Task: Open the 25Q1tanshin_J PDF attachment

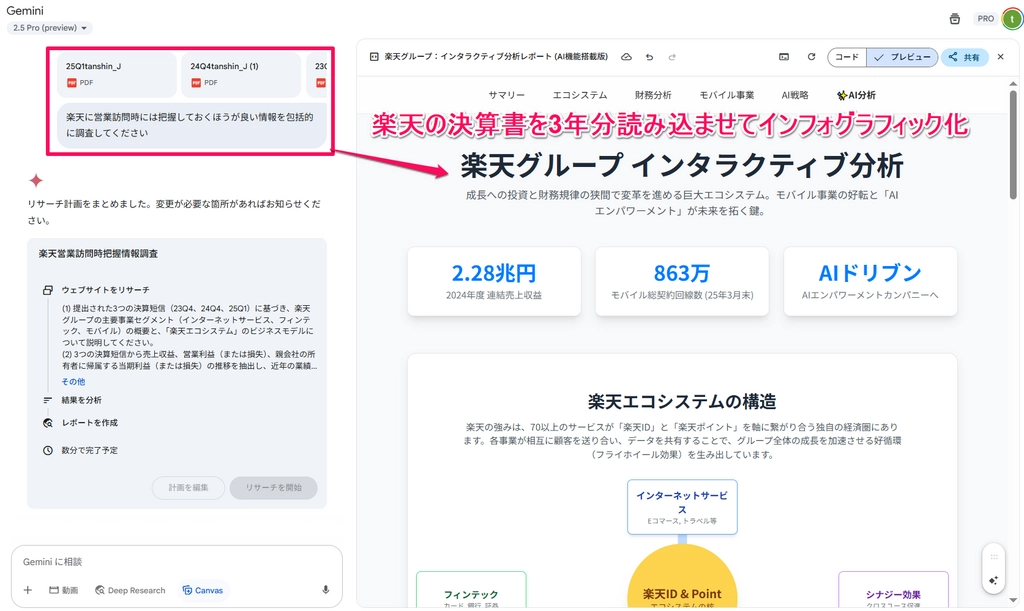Action: tap(118, 74)
